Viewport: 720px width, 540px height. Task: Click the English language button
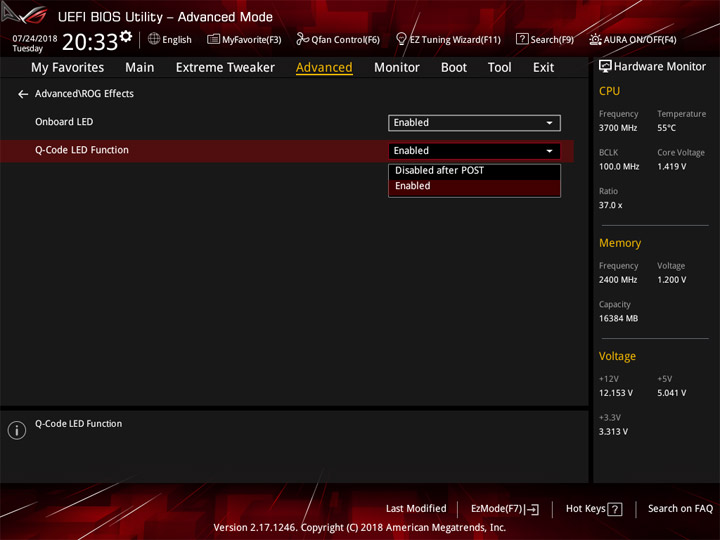tap(170, 39)
